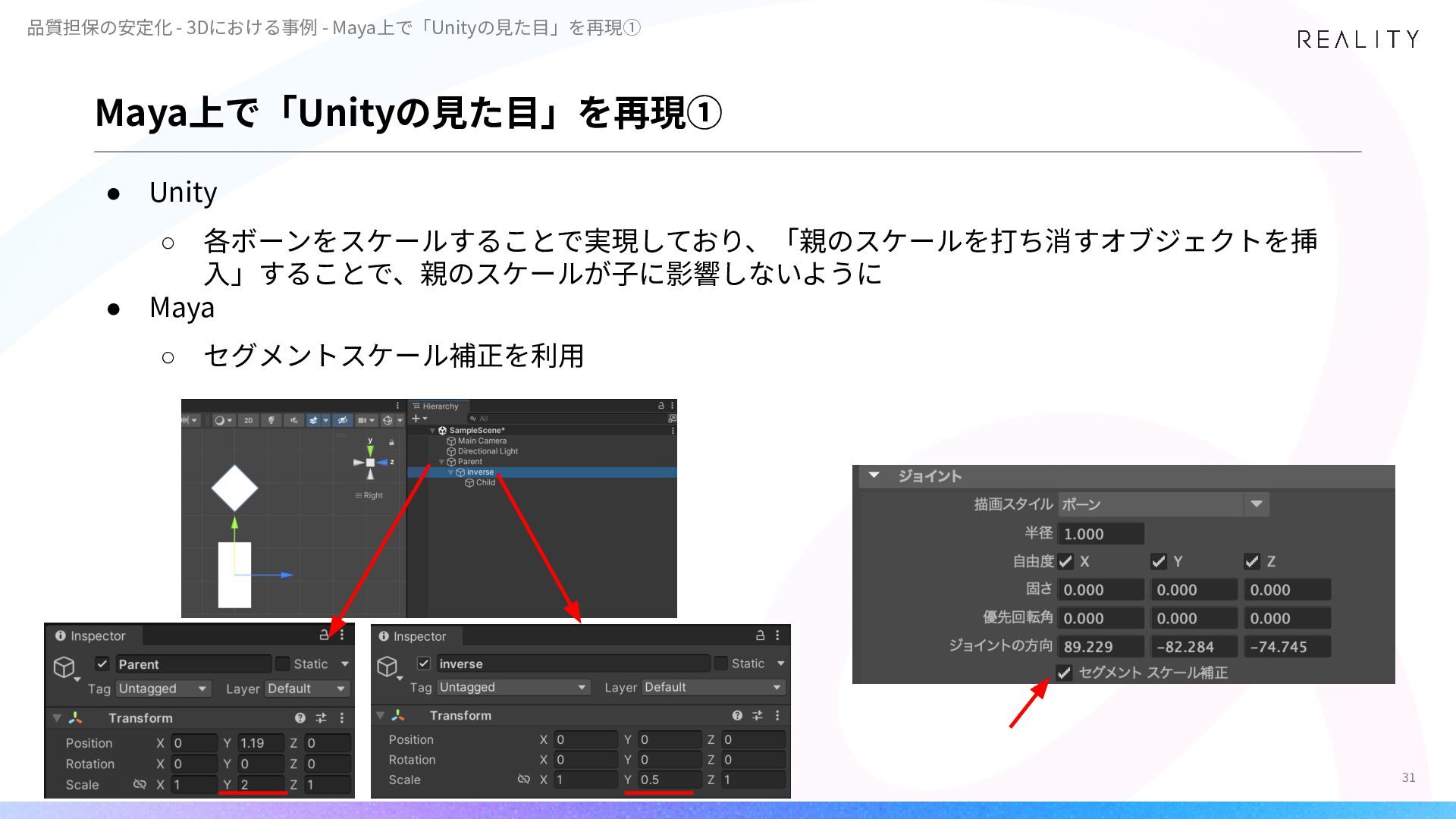Click the Right projection label
This screenshot has height=819, width=1456.
pos(369,495)
